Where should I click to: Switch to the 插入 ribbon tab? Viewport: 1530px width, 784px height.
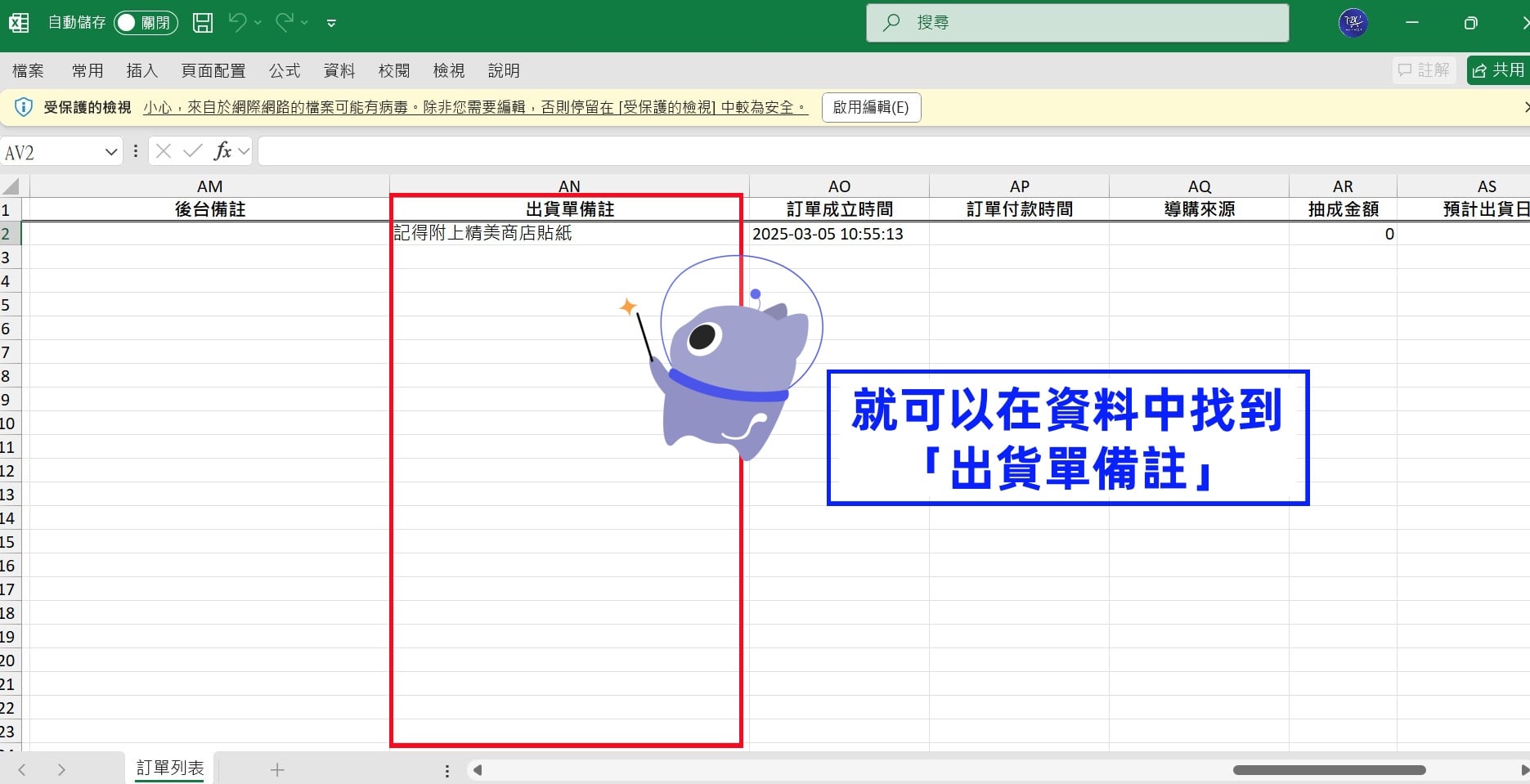[141, 71]
